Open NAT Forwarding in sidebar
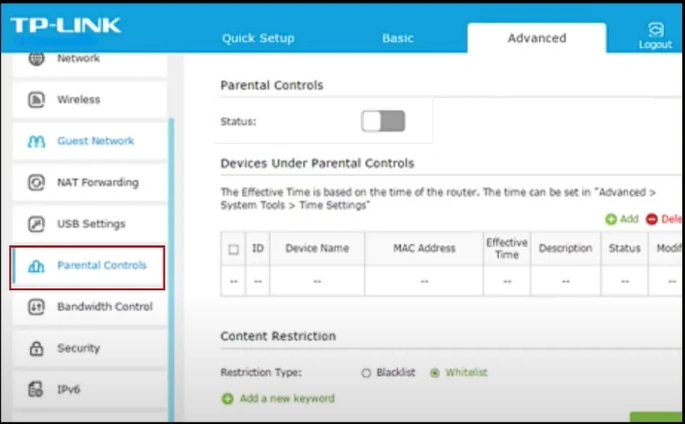 (90, 183)
